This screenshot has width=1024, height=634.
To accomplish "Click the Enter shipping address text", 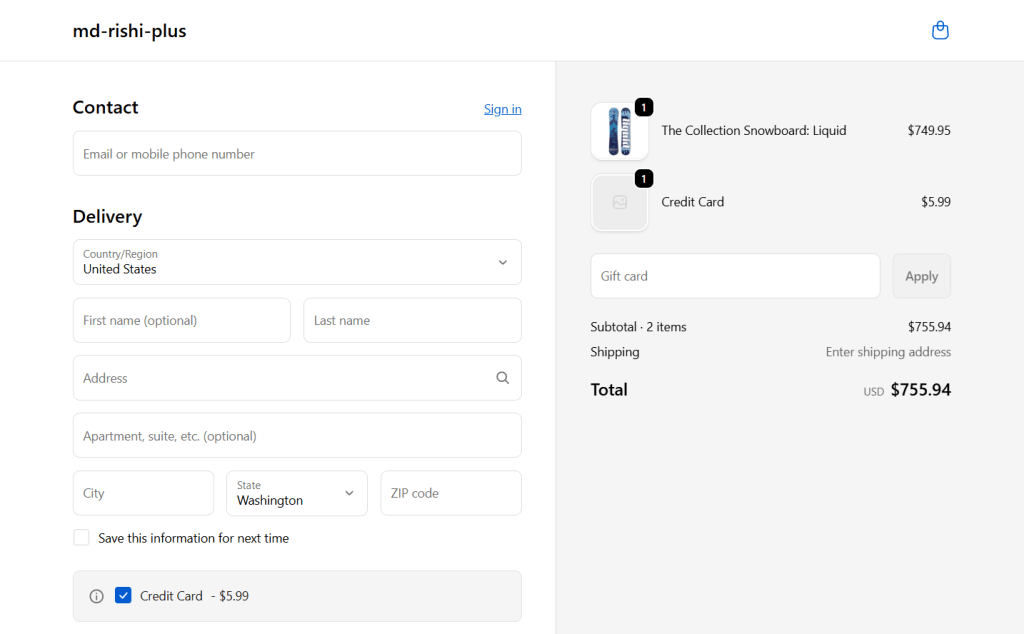I will coord(888,351).
